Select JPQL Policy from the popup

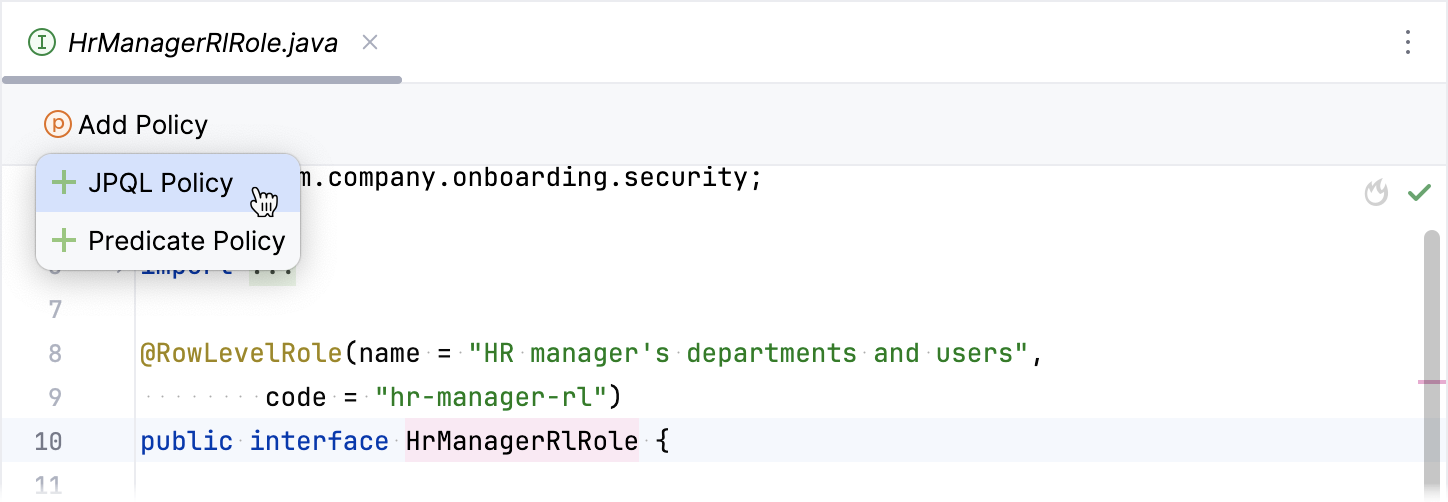[160, 183]
